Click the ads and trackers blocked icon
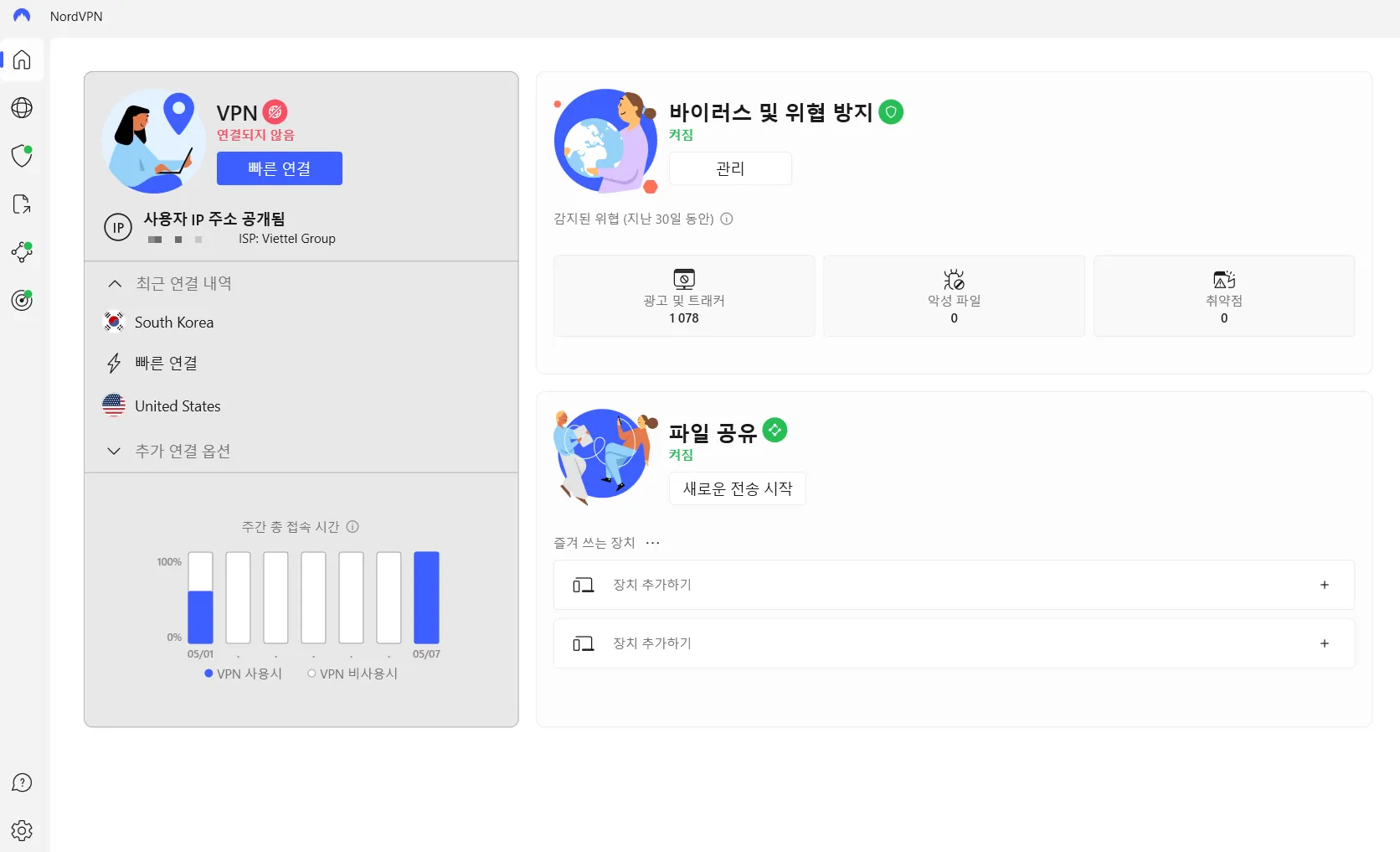The image size is (1400, 852). pyautogui.click(x=684, y=279)
